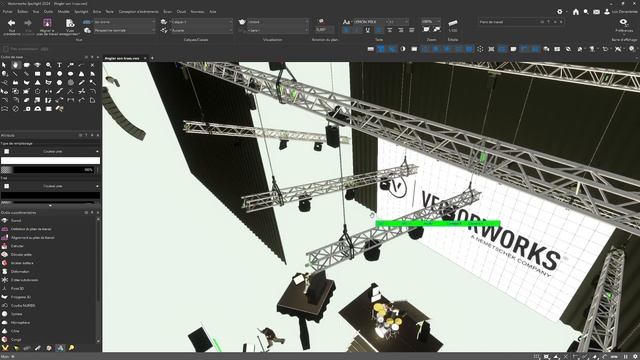Click the first tool-set icon in the bottom strip

5,348
